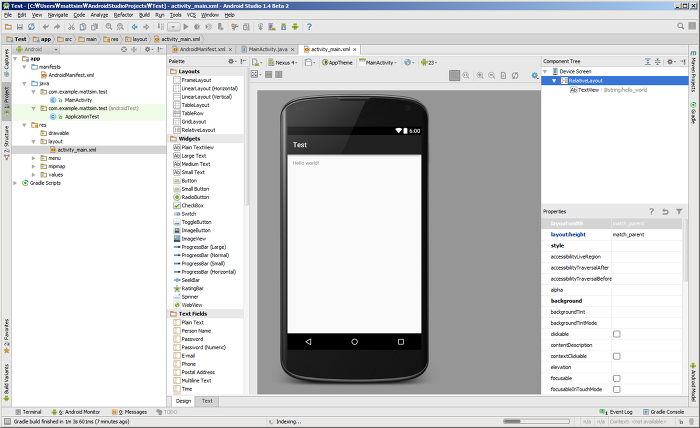The image size is (700, 428).
Task: Open the locale globe dropdown
Action: click(x=409, y=63)
